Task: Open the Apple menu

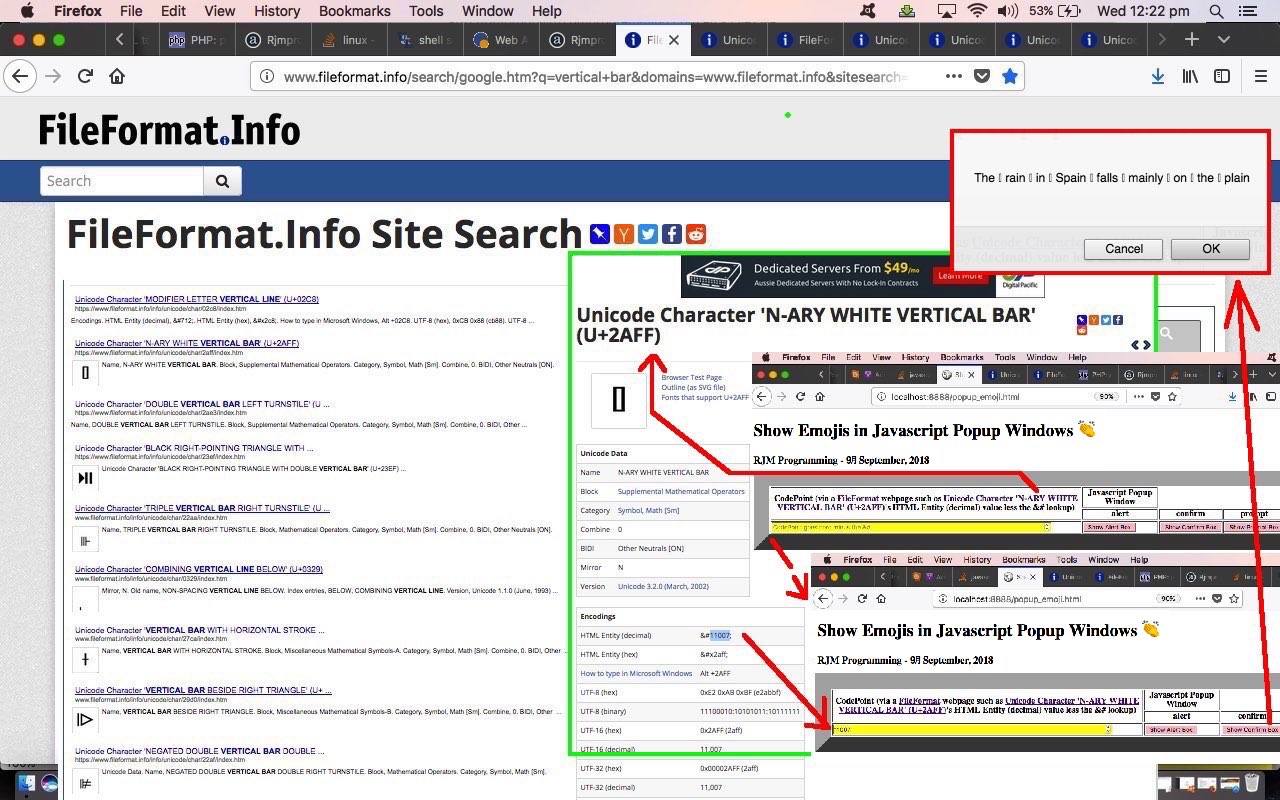Action: coord(27,11)
